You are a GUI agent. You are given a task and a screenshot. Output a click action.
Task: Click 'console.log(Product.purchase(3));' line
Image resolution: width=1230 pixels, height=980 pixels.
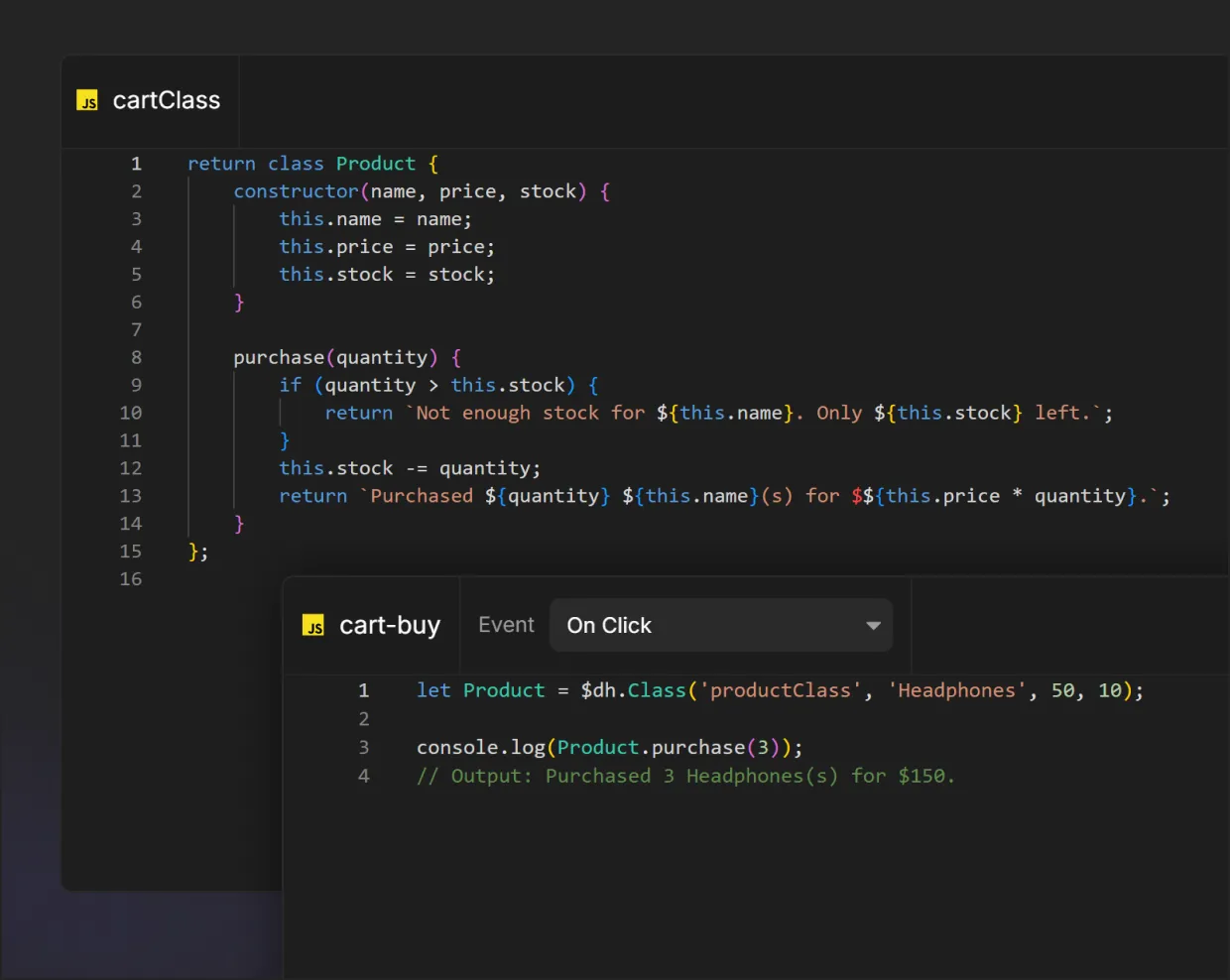(x=609, y=748)
